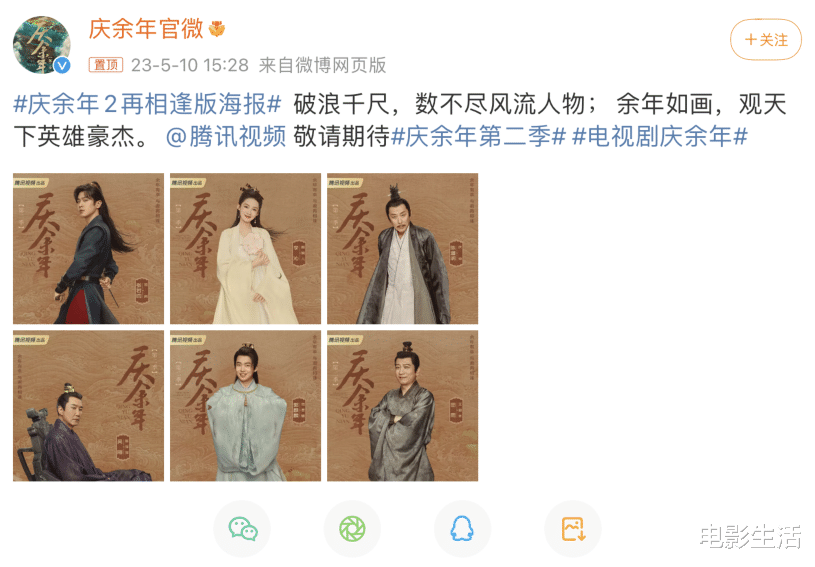Open hashtag #庆余年2再相逢版海报#

pos(147,104)
